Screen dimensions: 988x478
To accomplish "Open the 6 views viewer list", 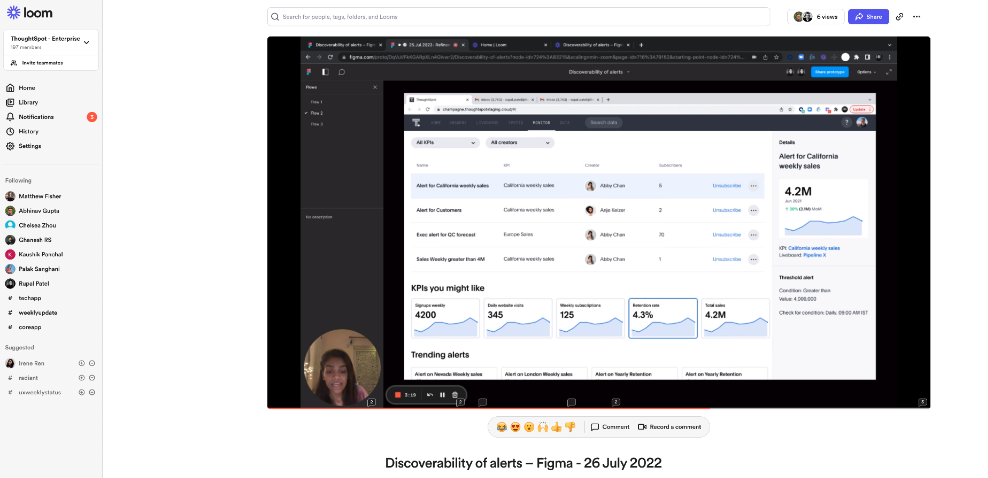I will click(815, 17).
